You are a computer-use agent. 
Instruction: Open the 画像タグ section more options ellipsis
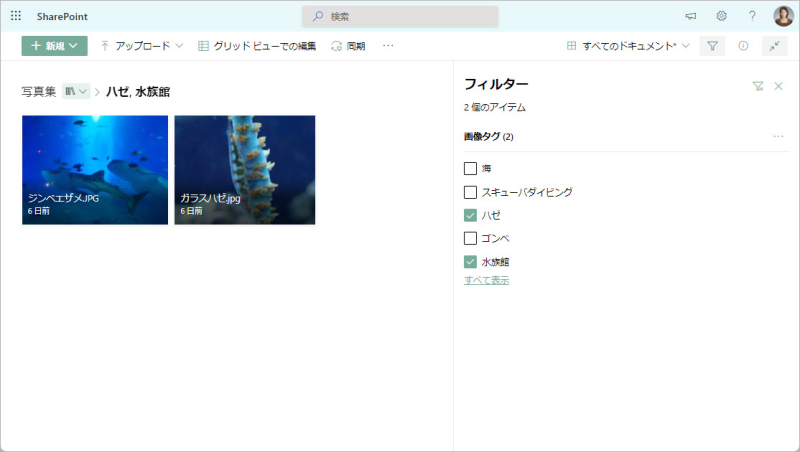pyautogui.click(x=778, y=137)
